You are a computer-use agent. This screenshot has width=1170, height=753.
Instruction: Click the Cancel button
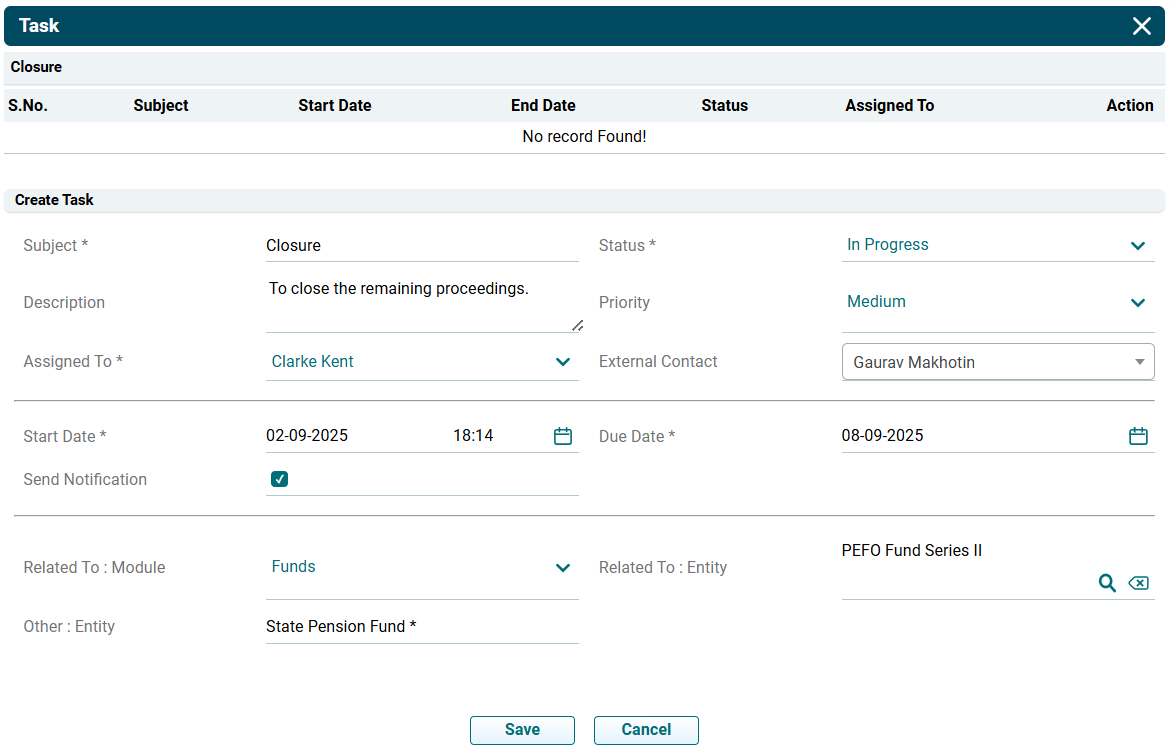click(646, 730)
